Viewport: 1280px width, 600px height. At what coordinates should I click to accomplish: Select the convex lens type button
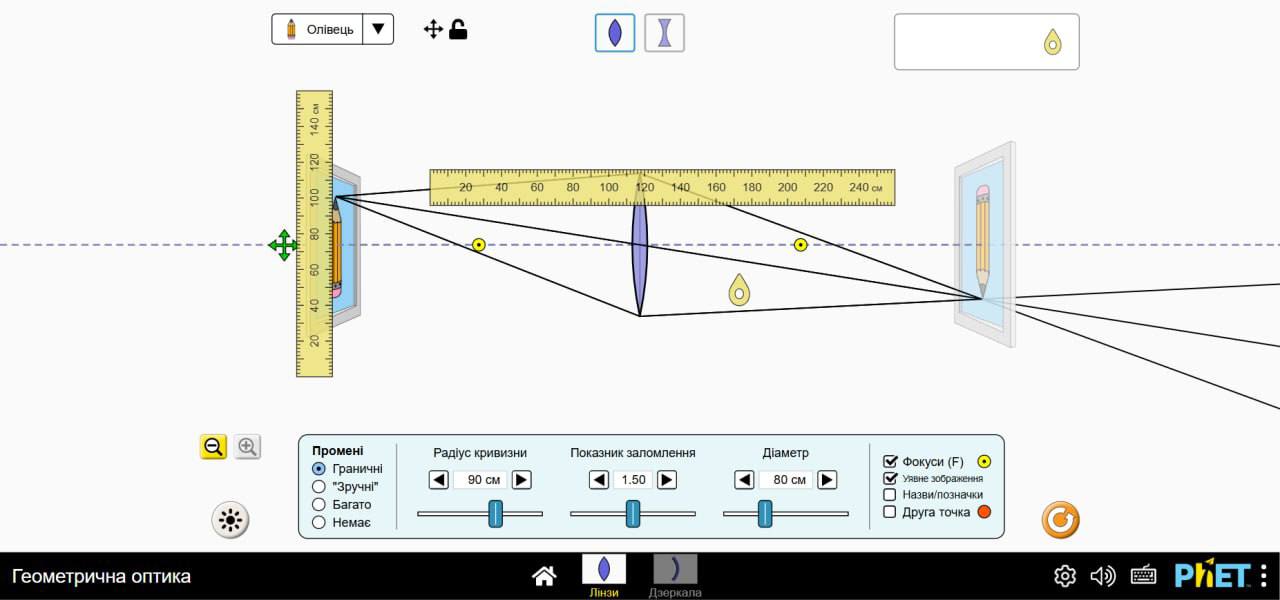point(615,33)
